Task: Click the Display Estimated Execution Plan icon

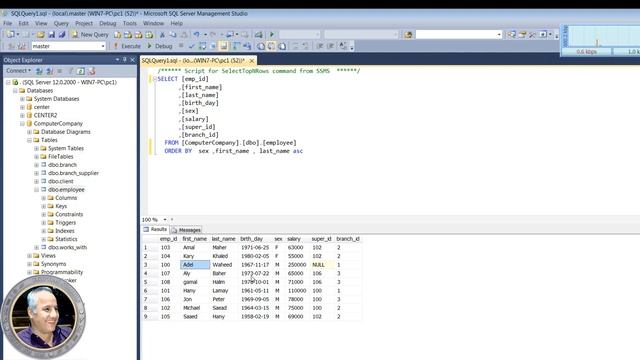Action: [x=202, y=46]
